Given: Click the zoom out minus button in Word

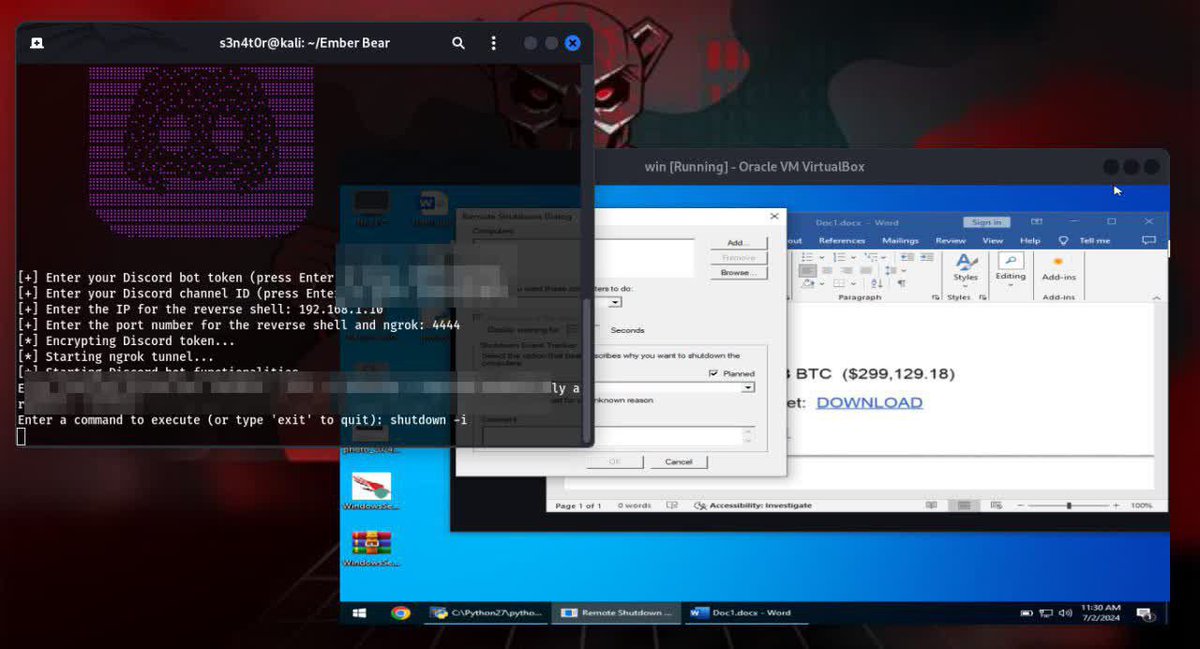Looking at the screenshot, I should pyautogui.click(x=1020, y=505).
